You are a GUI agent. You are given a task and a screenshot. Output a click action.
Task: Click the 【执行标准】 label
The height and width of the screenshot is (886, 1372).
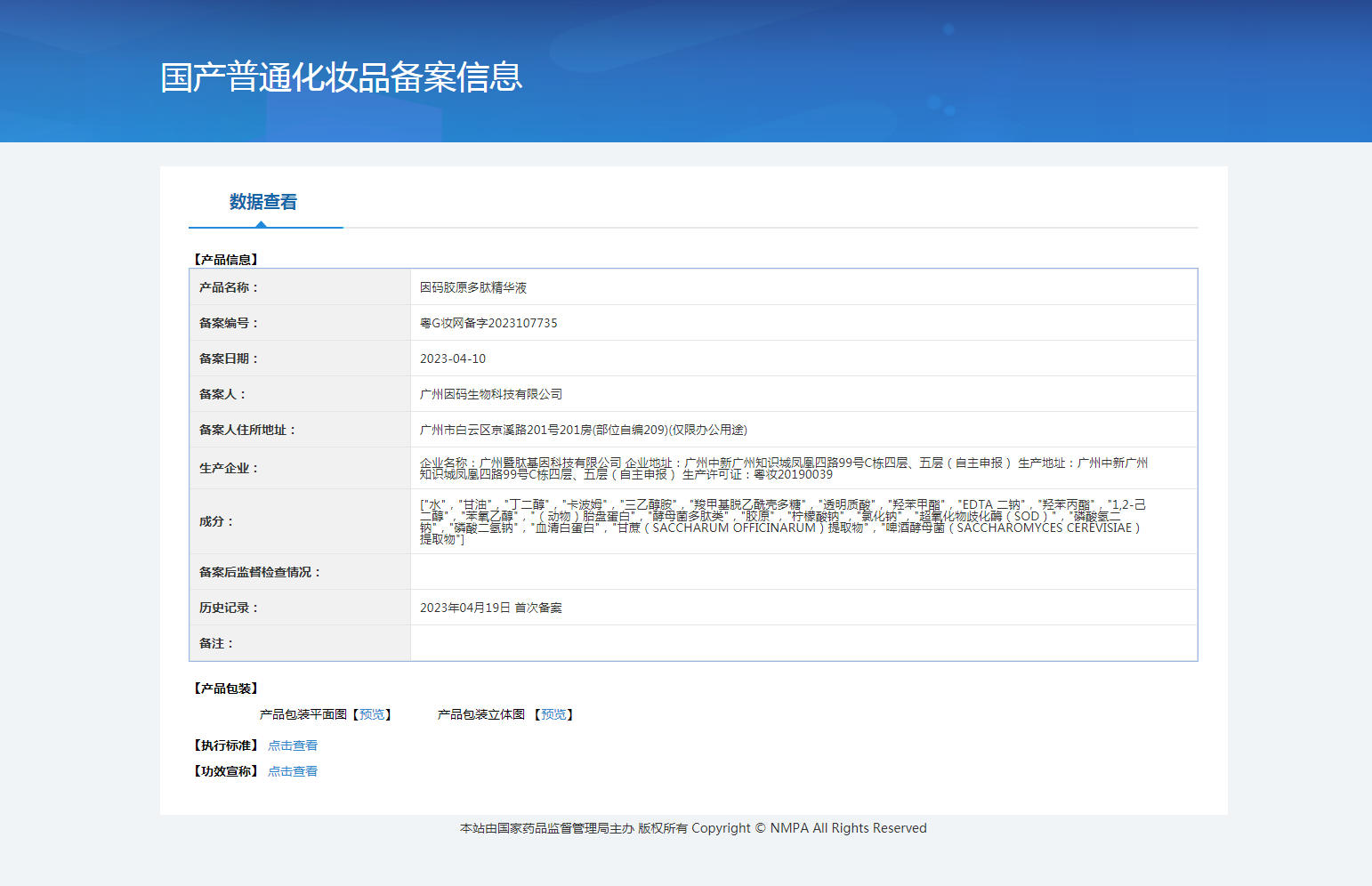coord(226,745)
